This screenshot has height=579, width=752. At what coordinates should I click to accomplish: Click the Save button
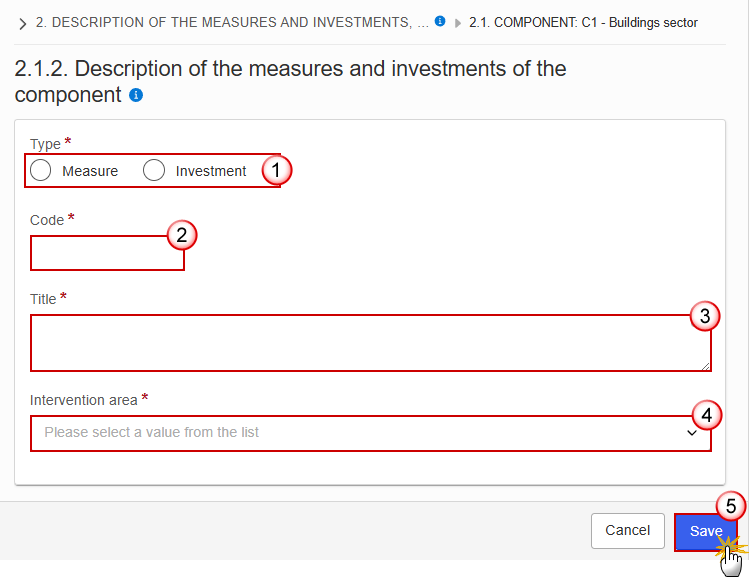point(705,532)
